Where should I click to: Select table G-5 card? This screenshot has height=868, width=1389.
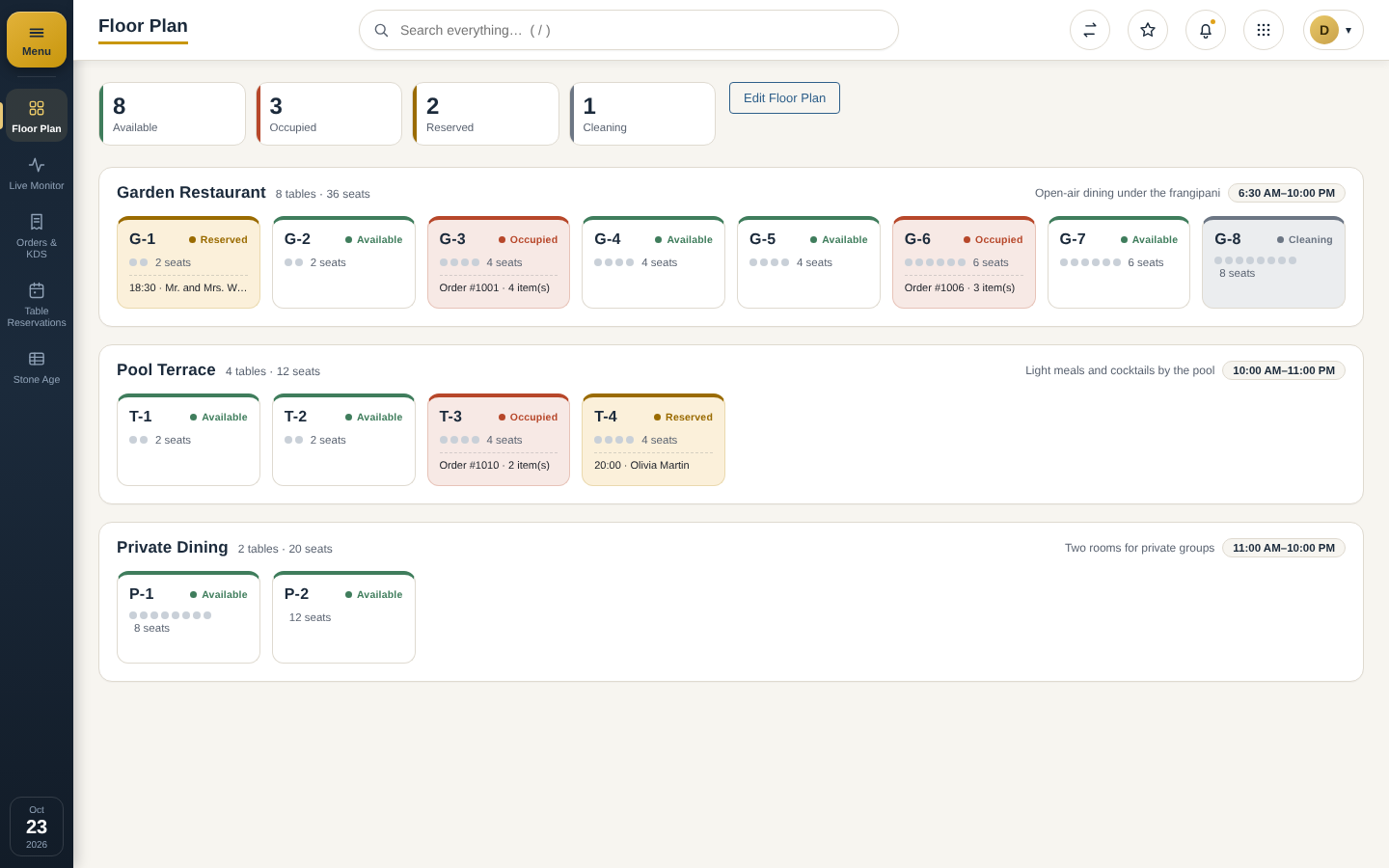coord(808,262)
